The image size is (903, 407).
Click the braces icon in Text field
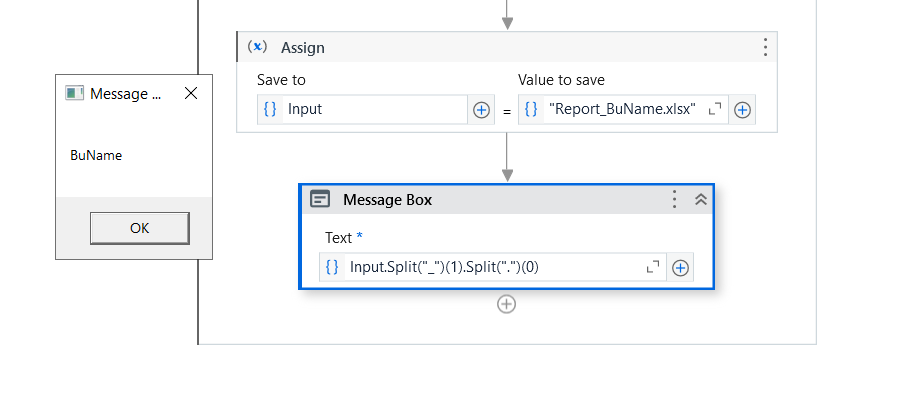[332, 267]
